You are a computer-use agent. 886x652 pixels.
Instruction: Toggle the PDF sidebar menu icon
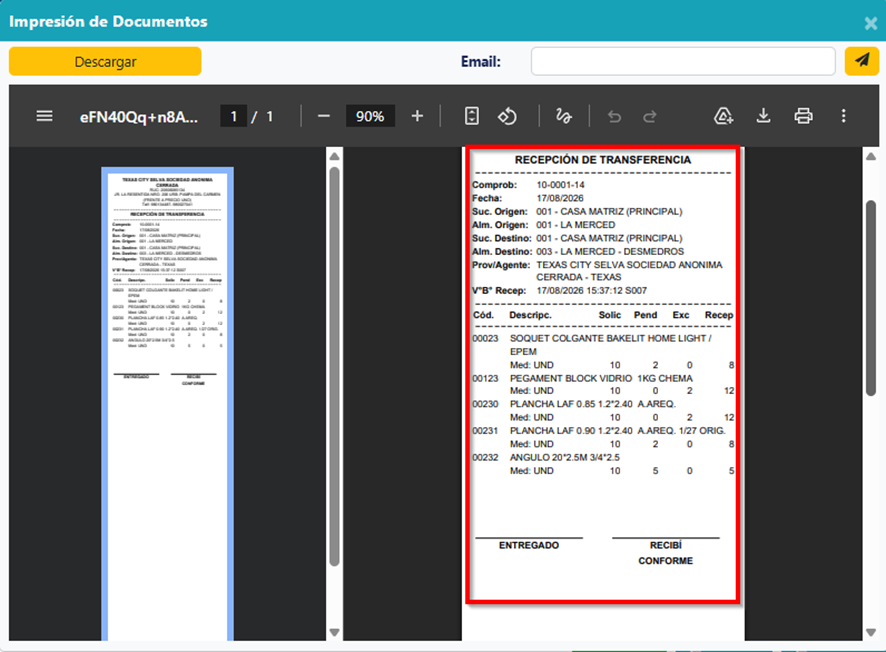[x=45, y=116]
